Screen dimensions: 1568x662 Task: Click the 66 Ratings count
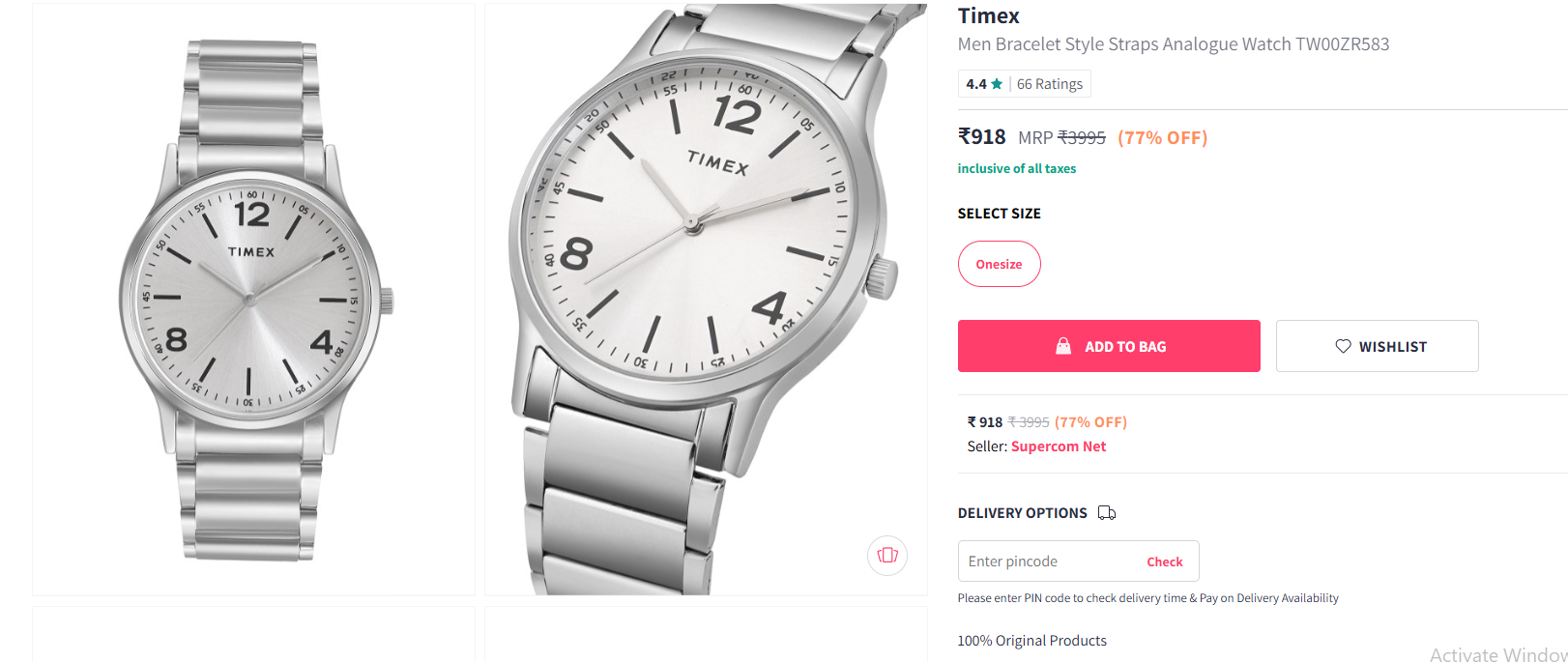(1049, 84)
